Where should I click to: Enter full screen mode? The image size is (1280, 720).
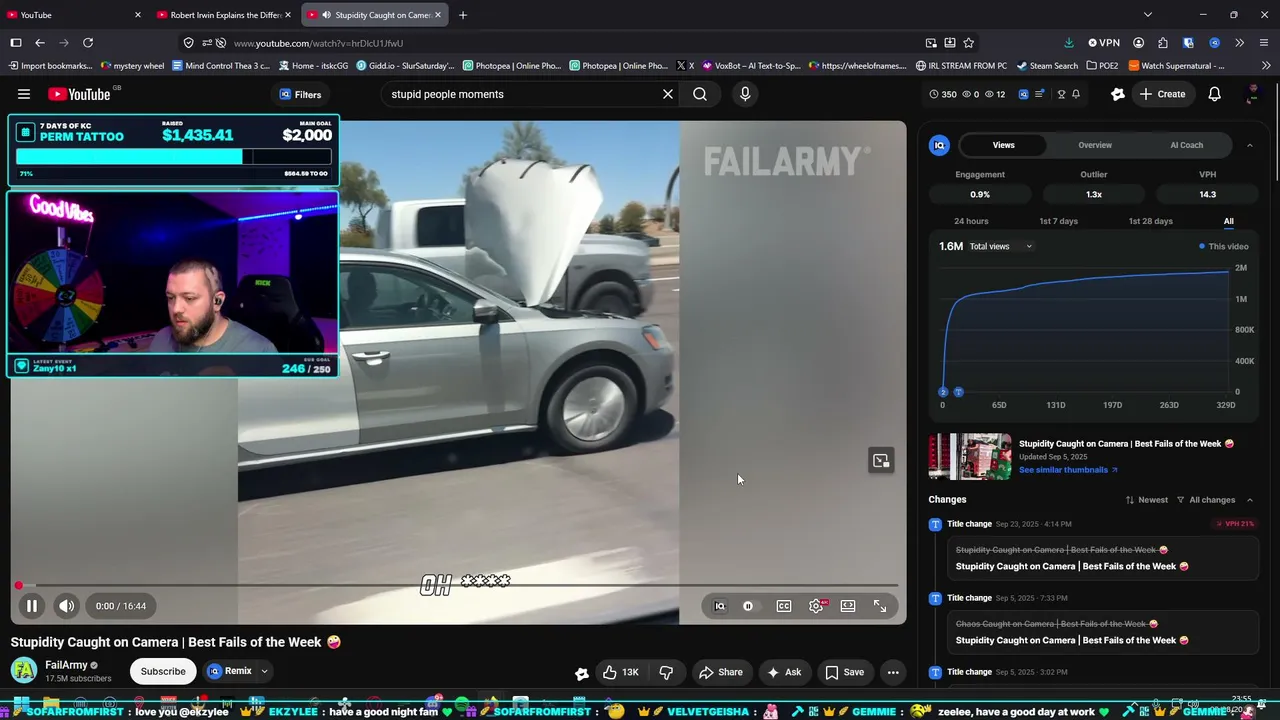point(880,606)
